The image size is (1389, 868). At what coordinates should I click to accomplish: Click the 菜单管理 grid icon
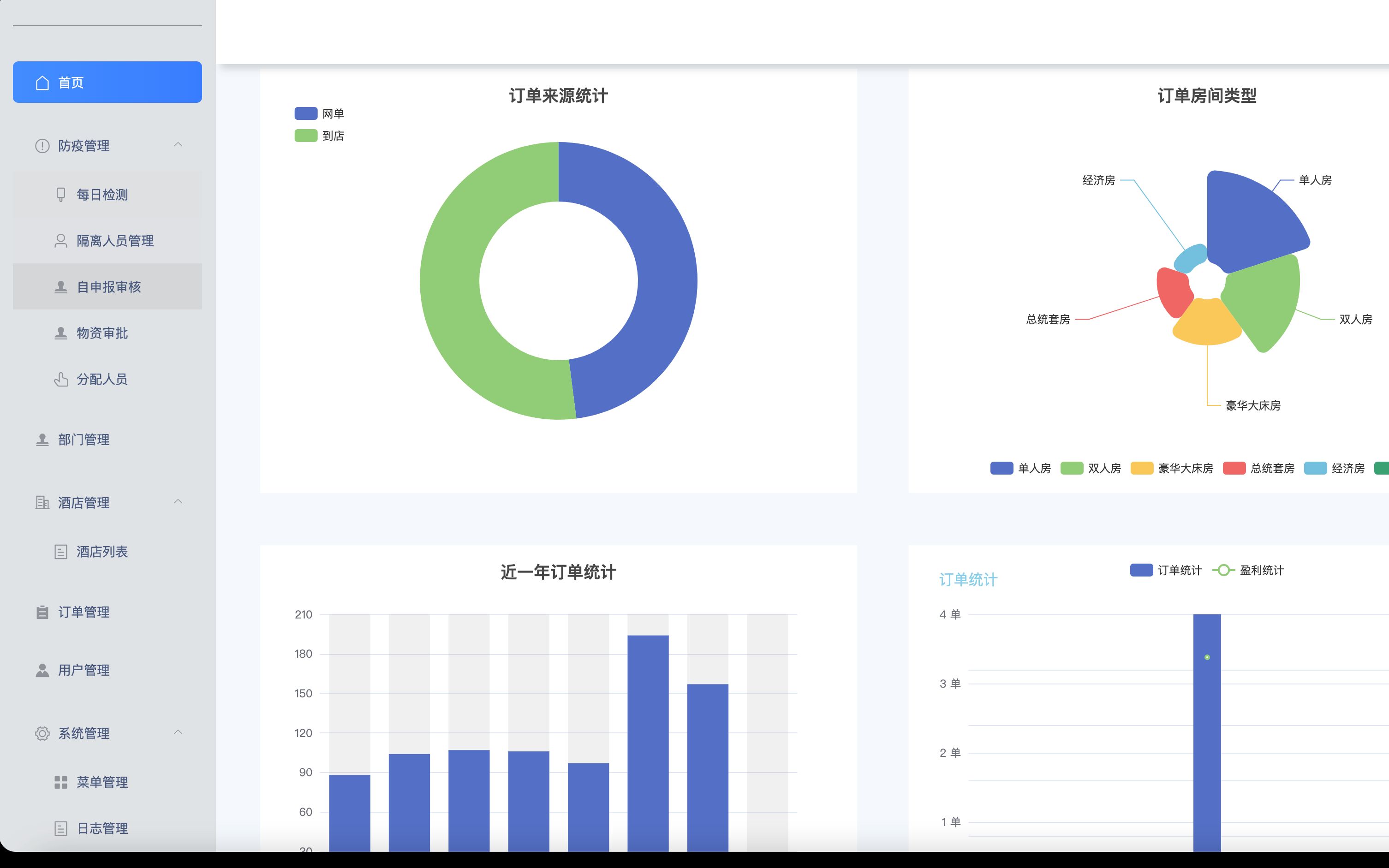click(x=61, y=783)
